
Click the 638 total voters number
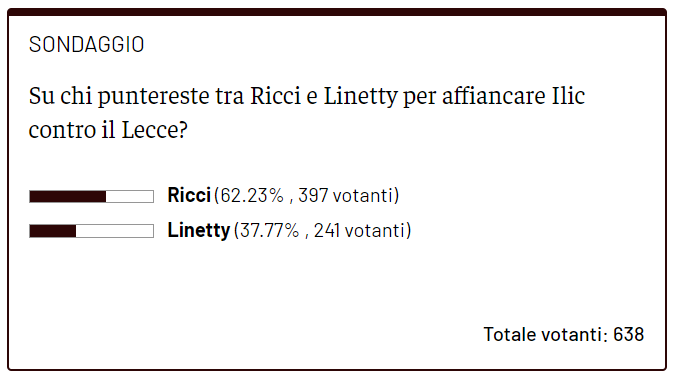point(629,334)
